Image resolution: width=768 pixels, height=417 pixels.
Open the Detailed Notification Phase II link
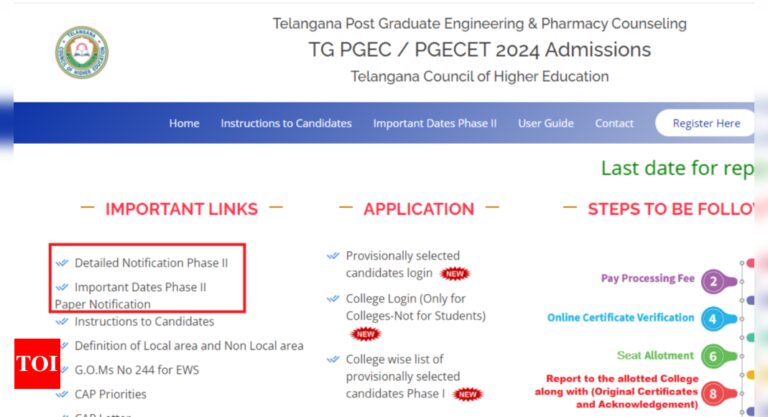pos(151,263)
